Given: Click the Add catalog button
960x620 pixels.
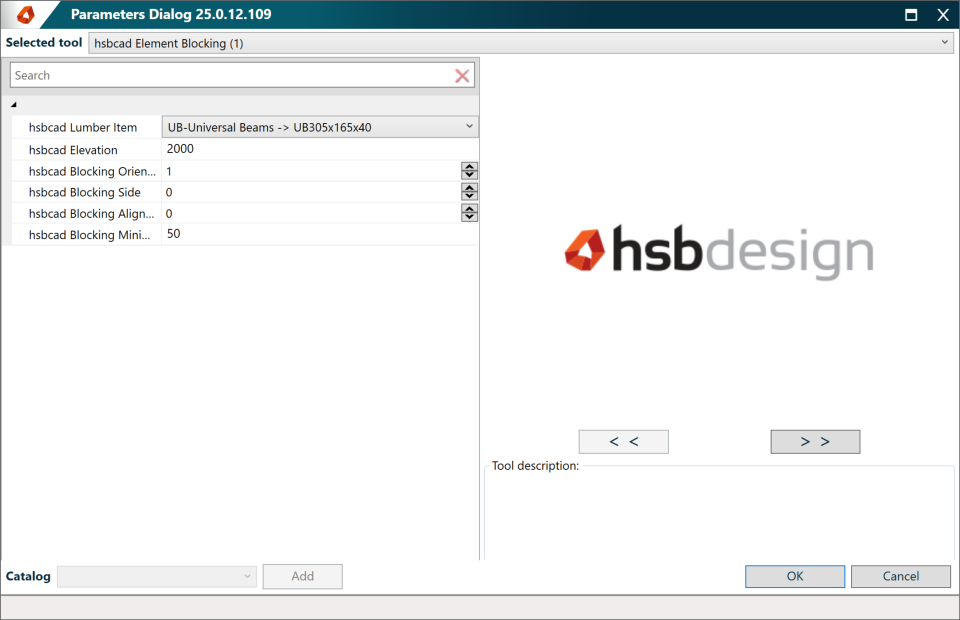Looking at the screenshot, I should [302, 577].
